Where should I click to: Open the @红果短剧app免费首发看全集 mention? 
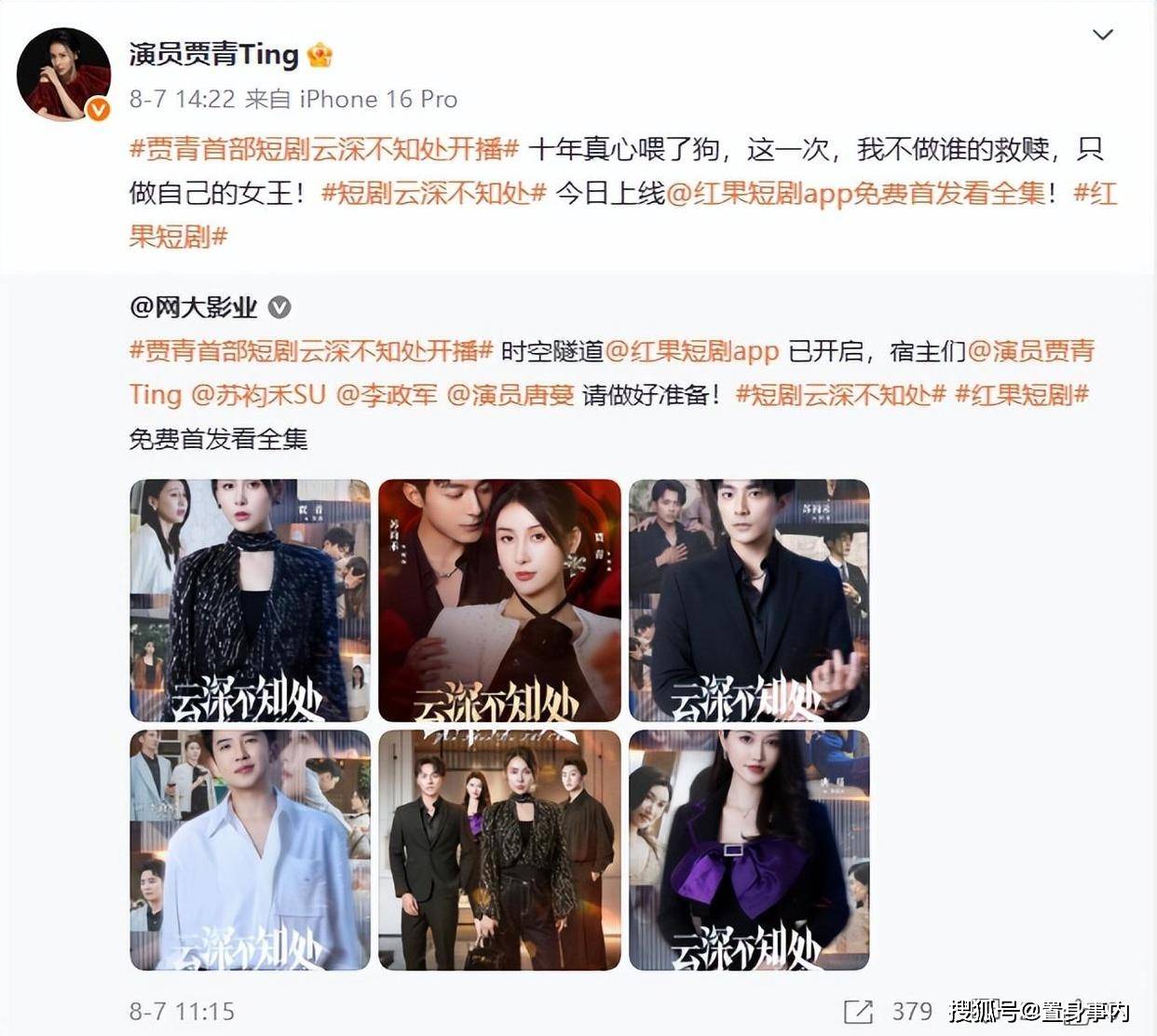coord(856,193)
